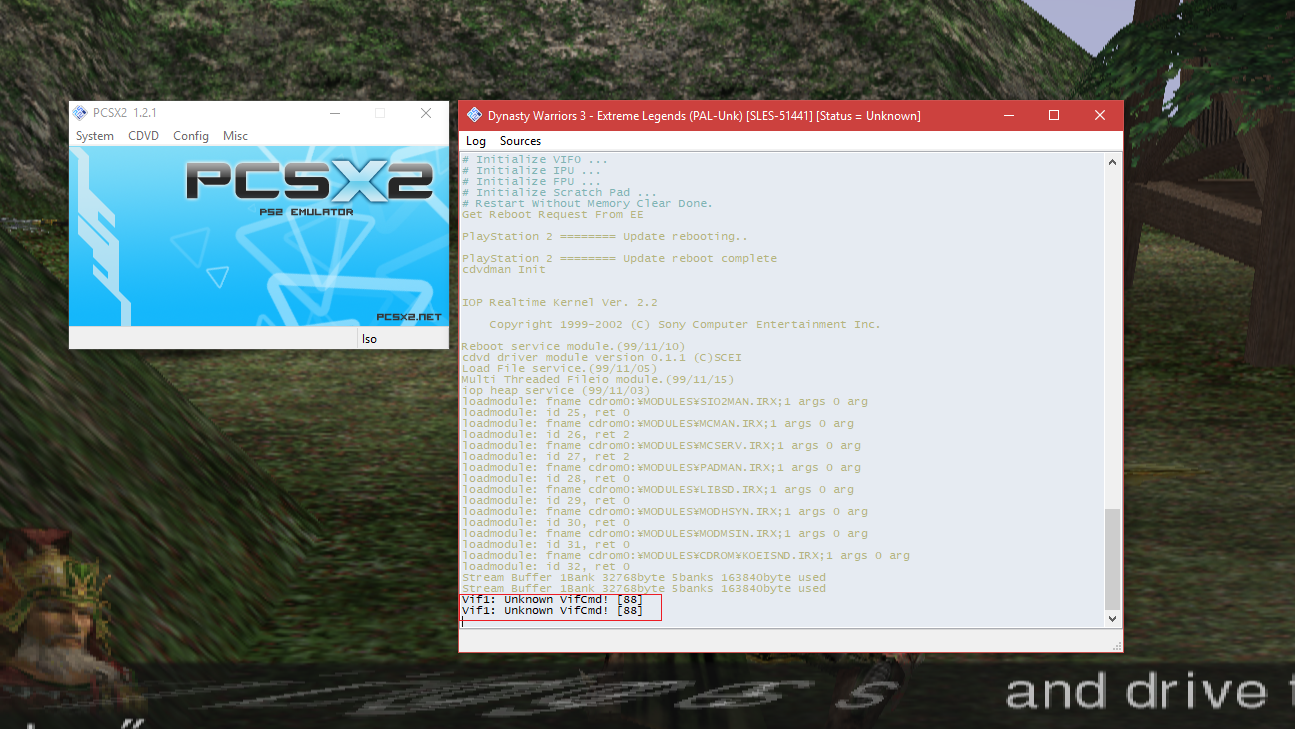Viewport: 1295px width, 729px height.
Task: Click the 'cdvd driver module version 0.1.1' line
Action: (x=601, y=358)
